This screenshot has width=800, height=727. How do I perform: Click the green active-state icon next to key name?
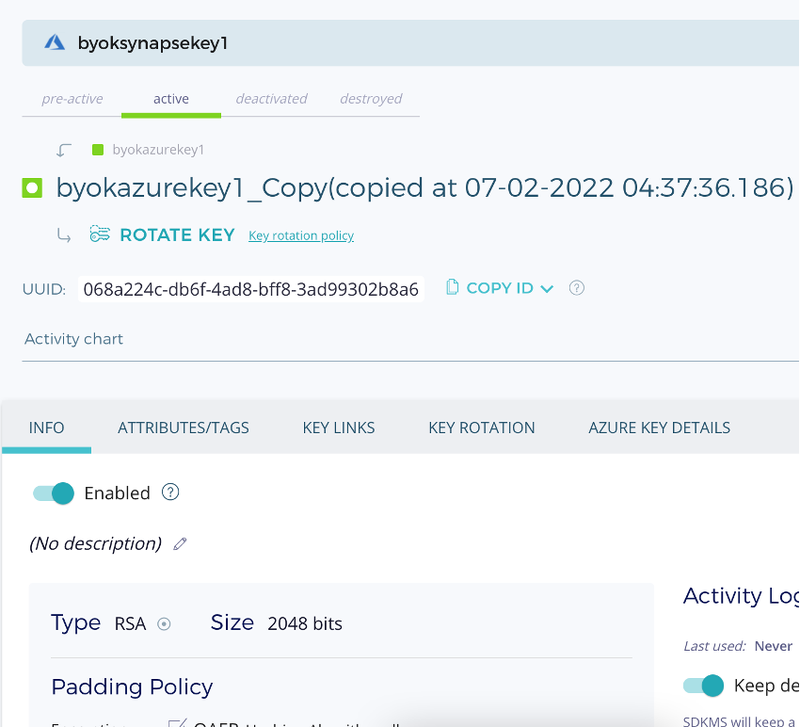pyautogui.click(x=32, y=188)
